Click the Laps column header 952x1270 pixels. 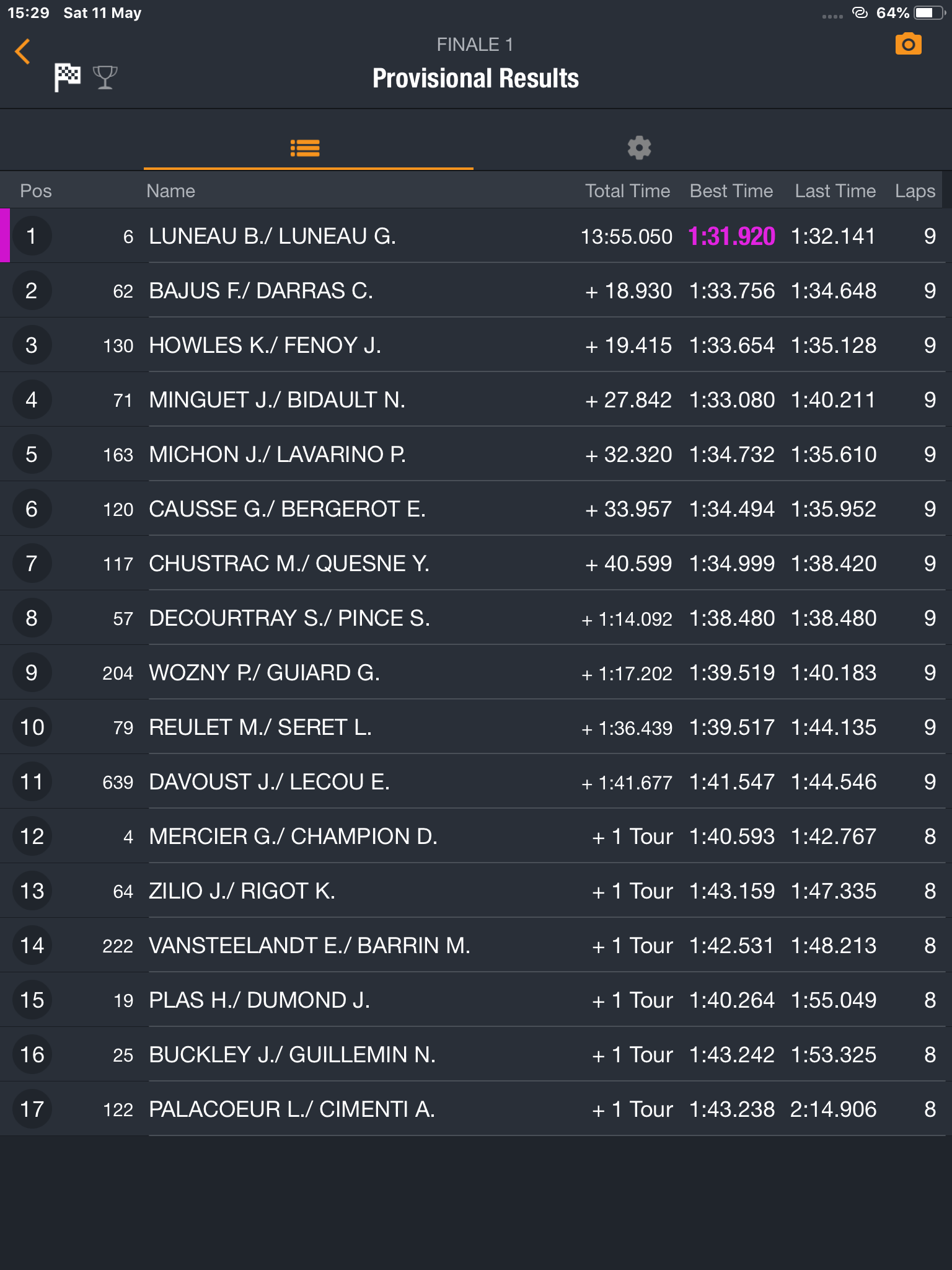pos(915,191)
